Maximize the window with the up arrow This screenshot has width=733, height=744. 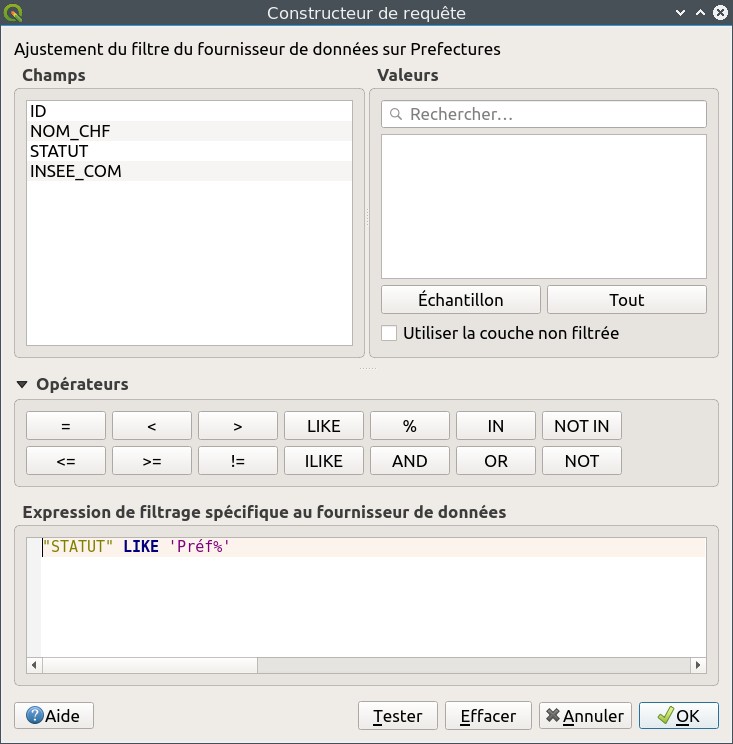[700, 13]
